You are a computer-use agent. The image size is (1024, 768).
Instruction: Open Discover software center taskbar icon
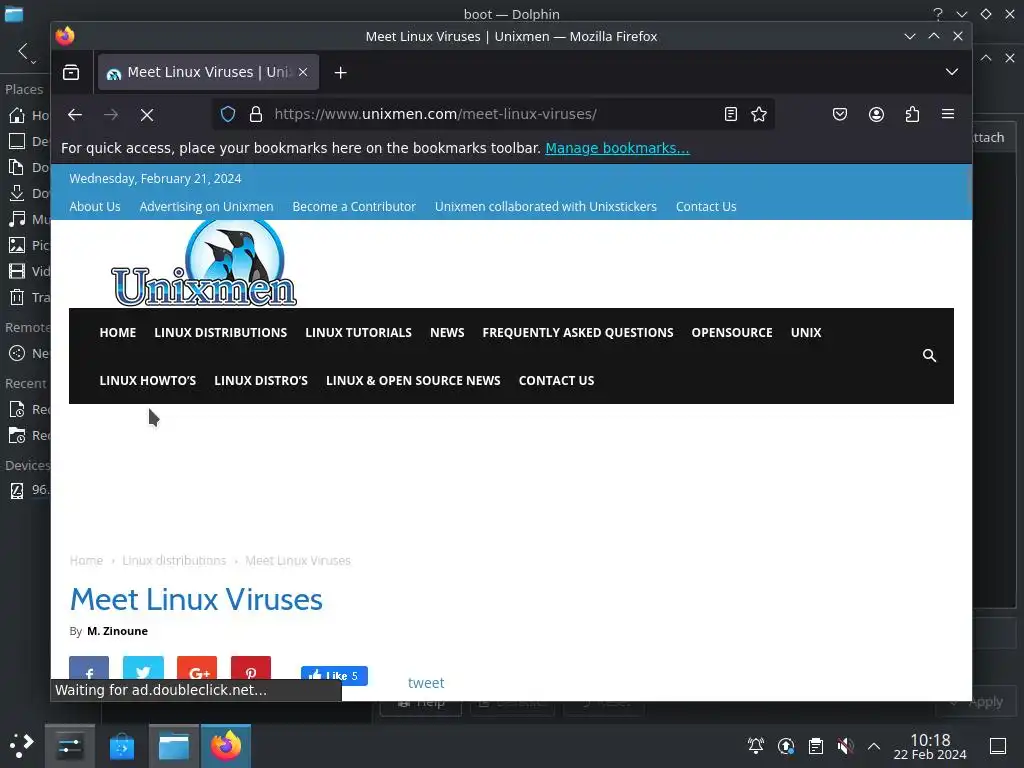coord(121,746)
